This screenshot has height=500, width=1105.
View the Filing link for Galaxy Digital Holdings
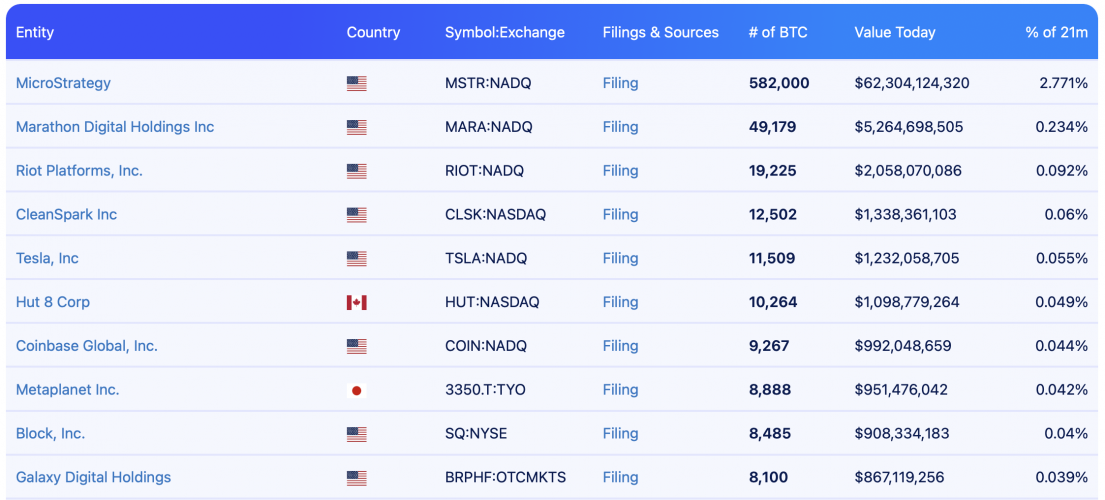coord(620,477)
